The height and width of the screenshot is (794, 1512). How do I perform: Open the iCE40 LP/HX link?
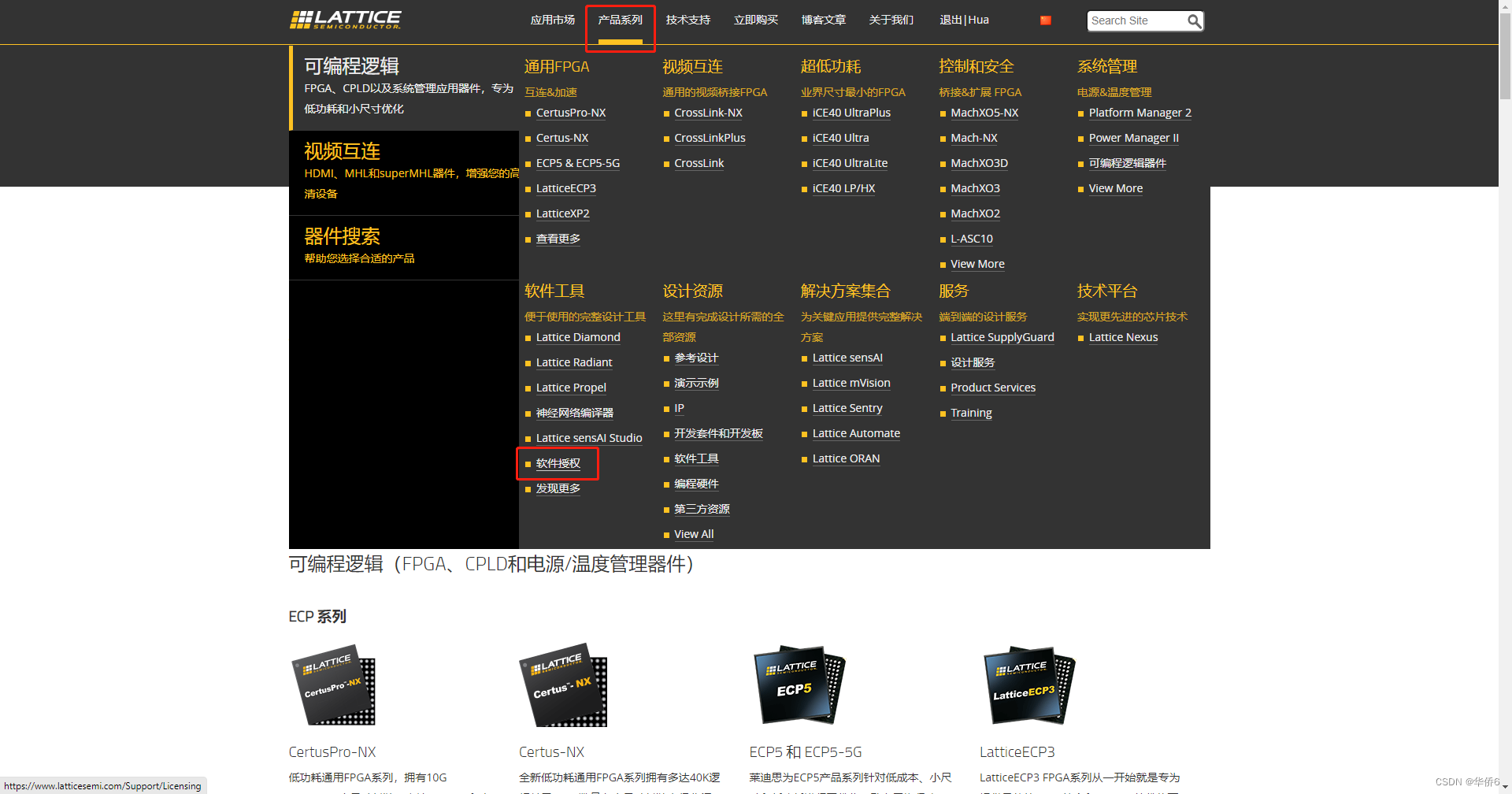(x=843, y=189)
